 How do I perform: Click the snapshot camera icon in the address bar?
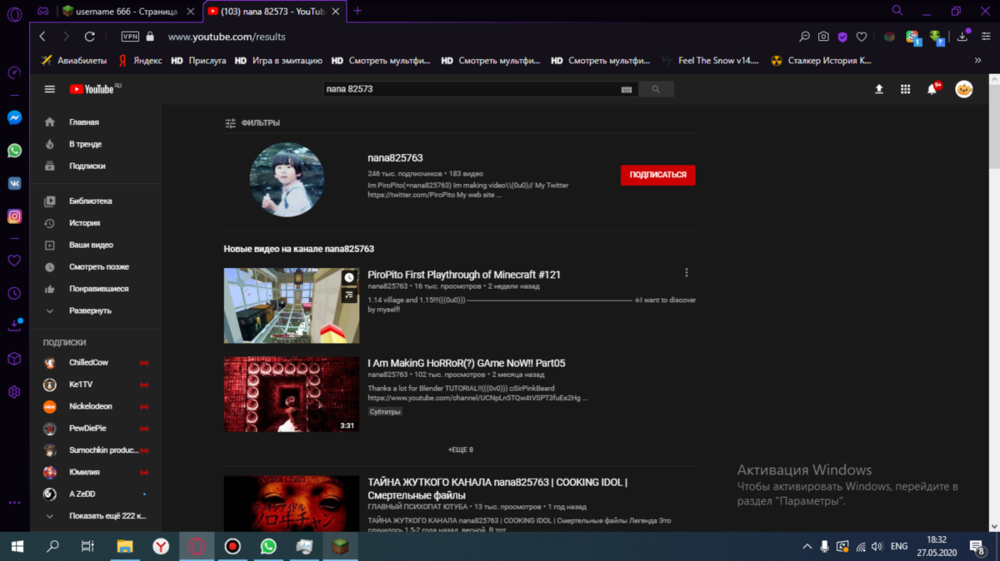click(x=823, y=36)
